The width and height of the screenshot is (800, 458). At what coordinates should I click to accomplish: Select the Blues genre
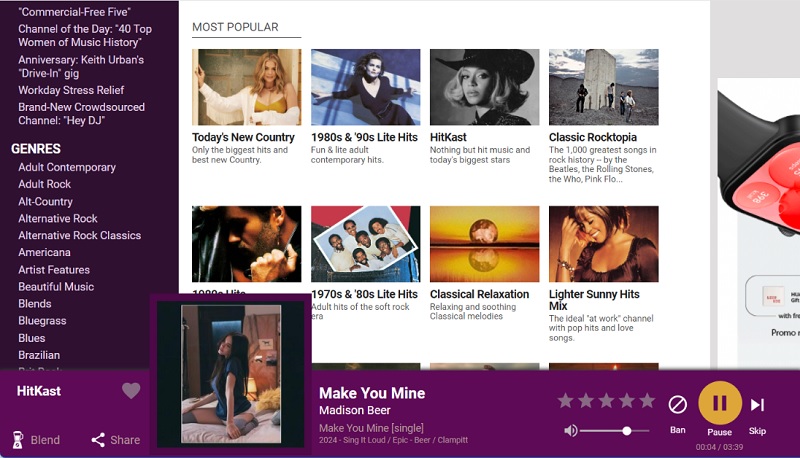click(32, 338)
